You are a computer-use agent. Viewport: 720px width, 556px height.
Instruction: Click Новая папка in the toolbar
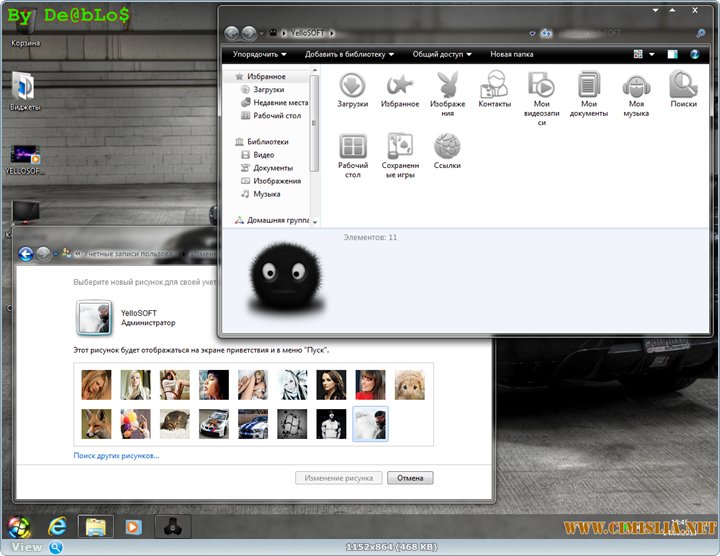(511, 54)
